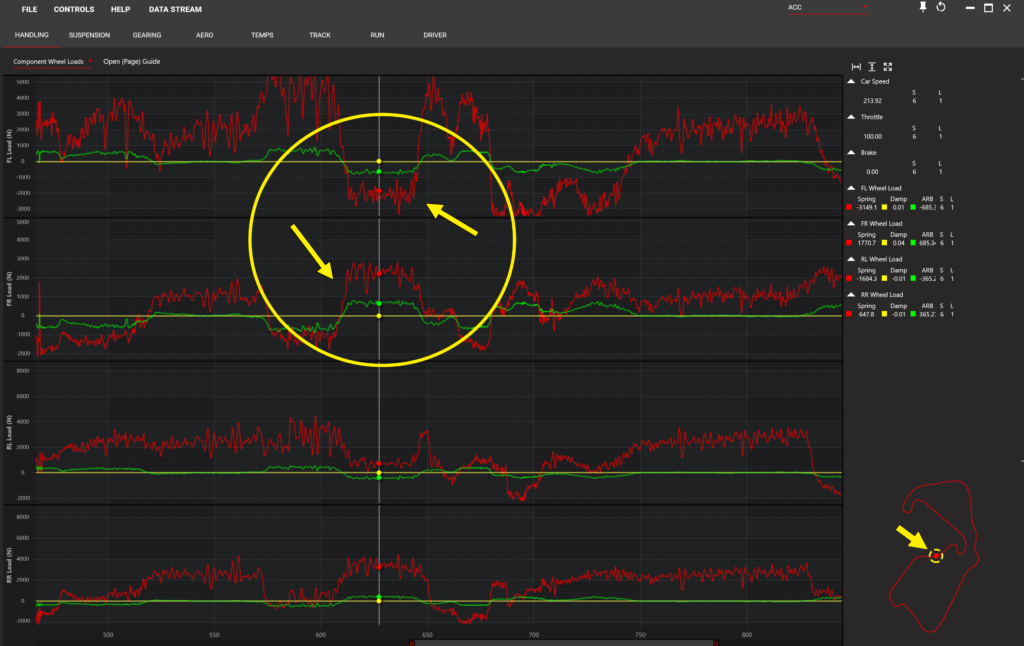Image resolution: width=1024 pixels, height=646 pixels.
Task: Click the Throttle value 100.00
Action: (x=872, y=137)
